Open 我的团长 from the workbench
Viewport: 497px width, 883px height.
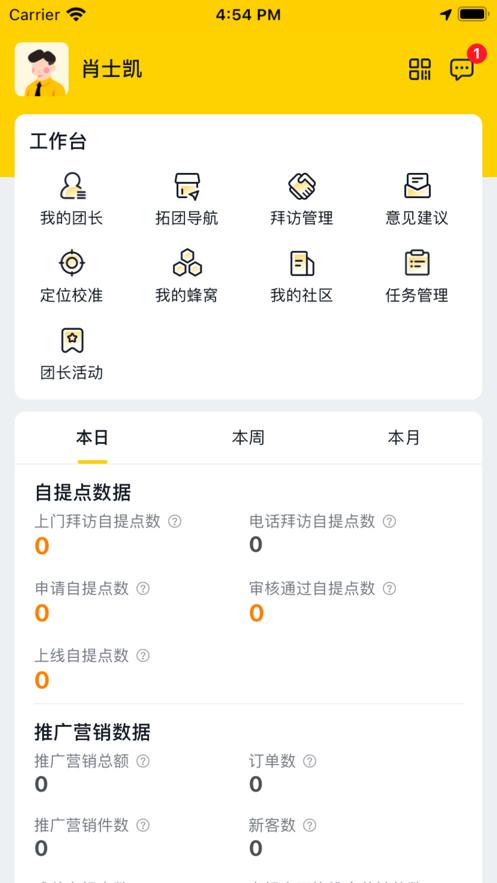pyautogui.click(x=71, y=199)
